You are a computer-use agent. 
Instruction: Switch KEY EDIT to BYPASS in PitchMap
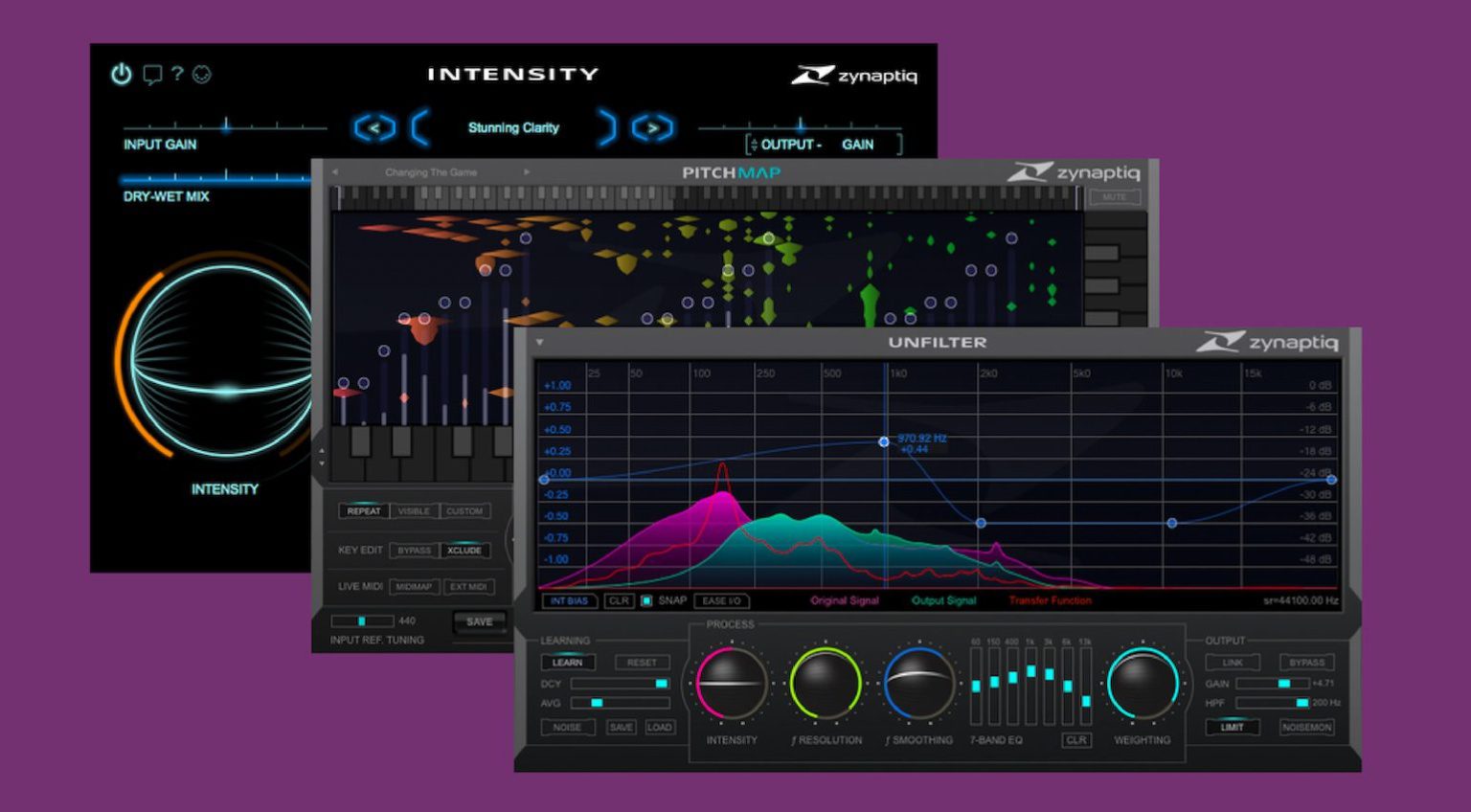[414, 550]
